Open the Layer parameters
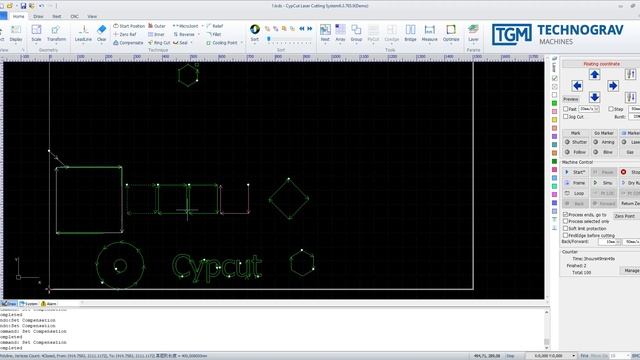 [473, 33]
